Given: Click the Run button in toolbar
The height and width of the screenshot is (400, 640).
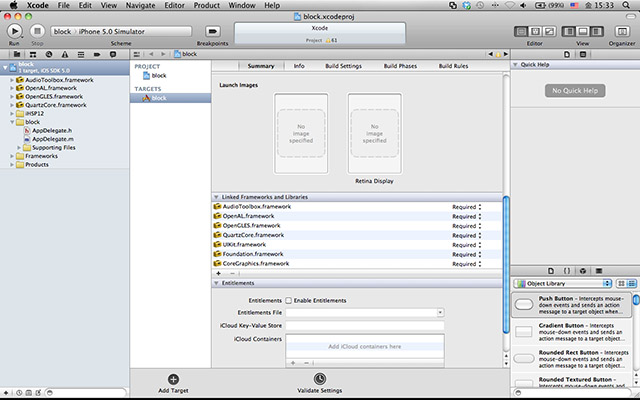Looking at the screenshot, I should (x=14, y=31).
